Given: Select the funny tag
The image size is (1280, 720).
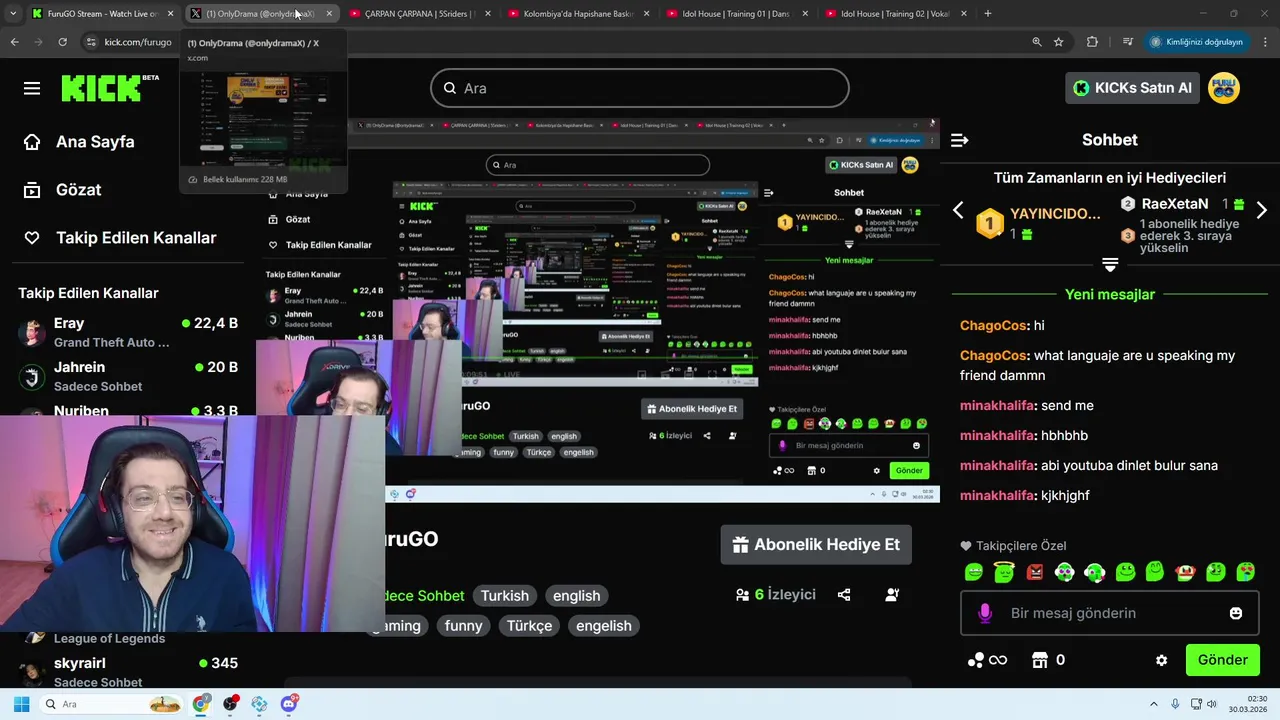Looking at the screenshot, I should pos(463,625).
